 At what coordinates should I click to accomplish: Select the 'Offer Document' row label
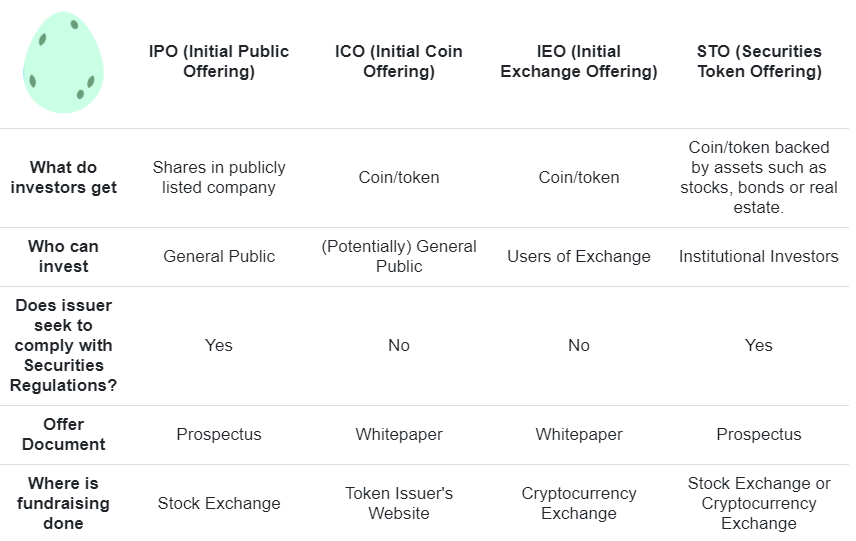tap(63, 435)
